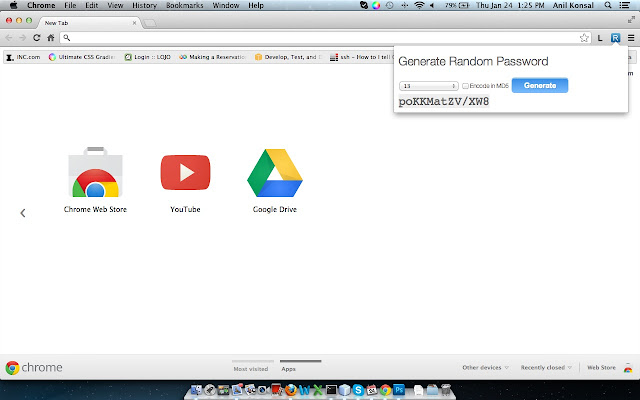Go to previous apps page arrow
The image size is (640, 400).
23,213
